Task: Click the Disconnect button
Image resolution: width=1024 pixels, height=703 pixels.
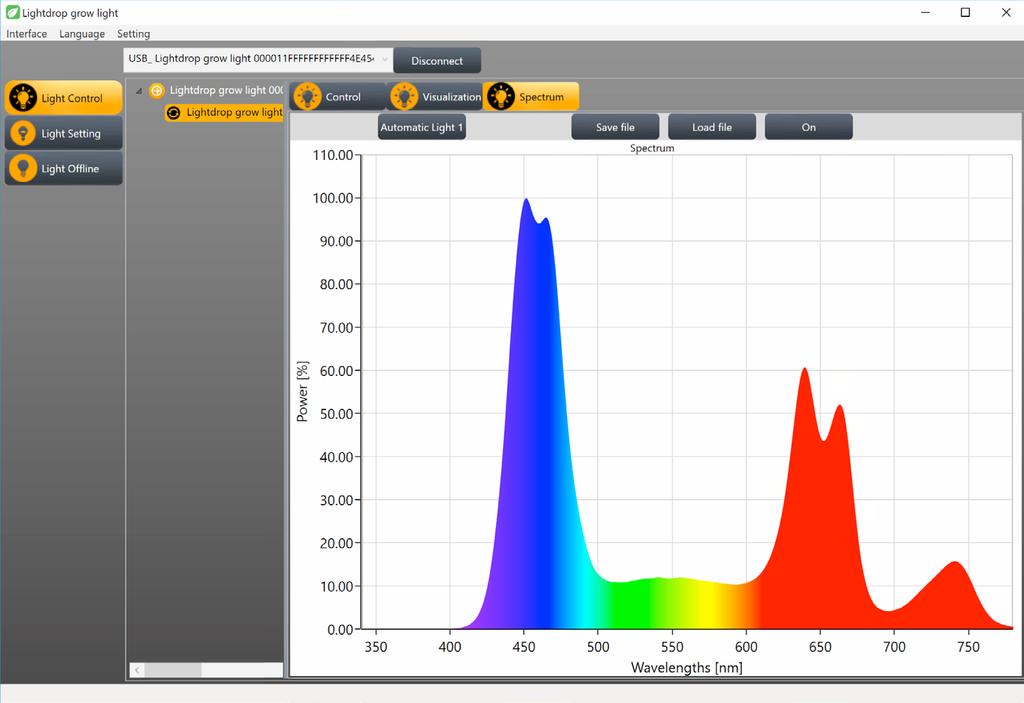Action: [x=437, y=61]
